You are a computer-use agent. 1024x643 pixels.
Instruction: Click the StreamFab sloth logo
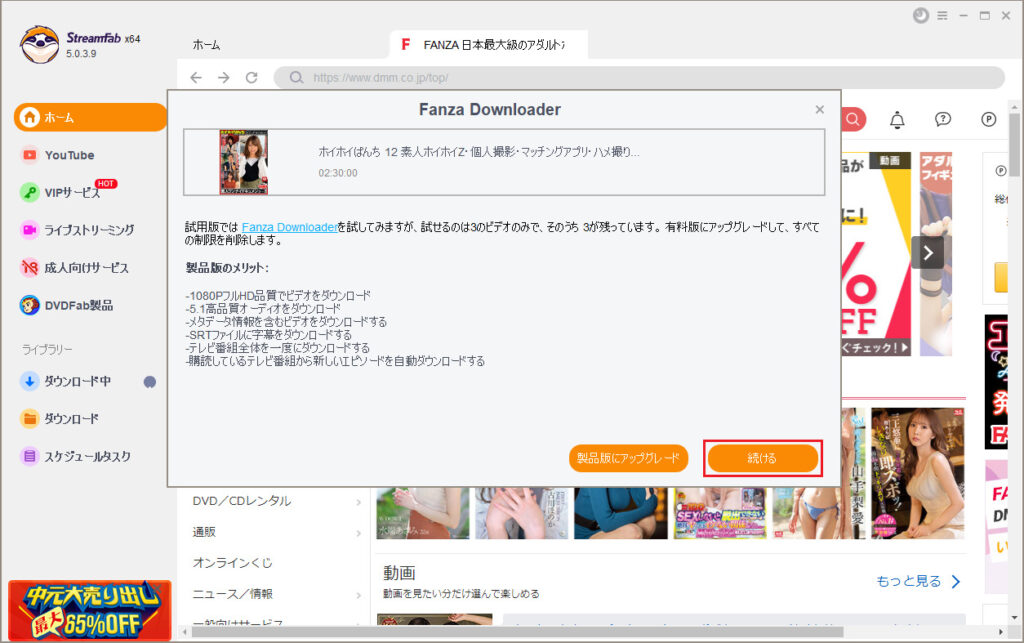[39, 44]
